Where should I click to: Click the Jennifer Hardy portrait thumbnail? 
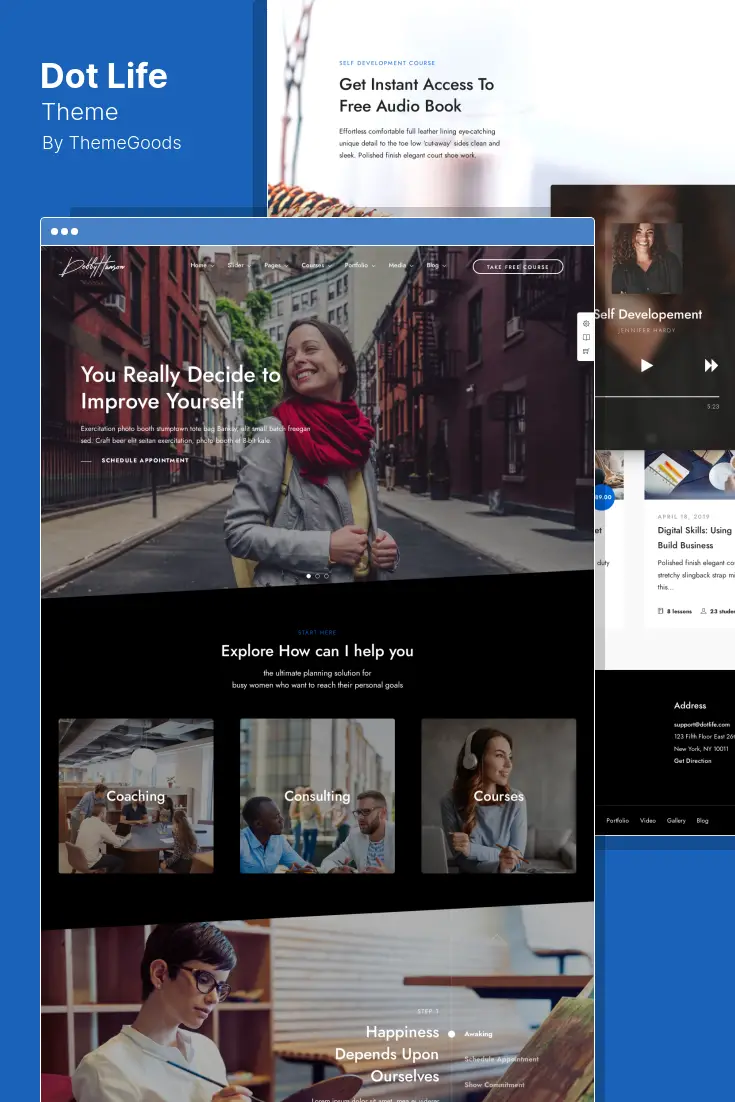pos(646,258)
